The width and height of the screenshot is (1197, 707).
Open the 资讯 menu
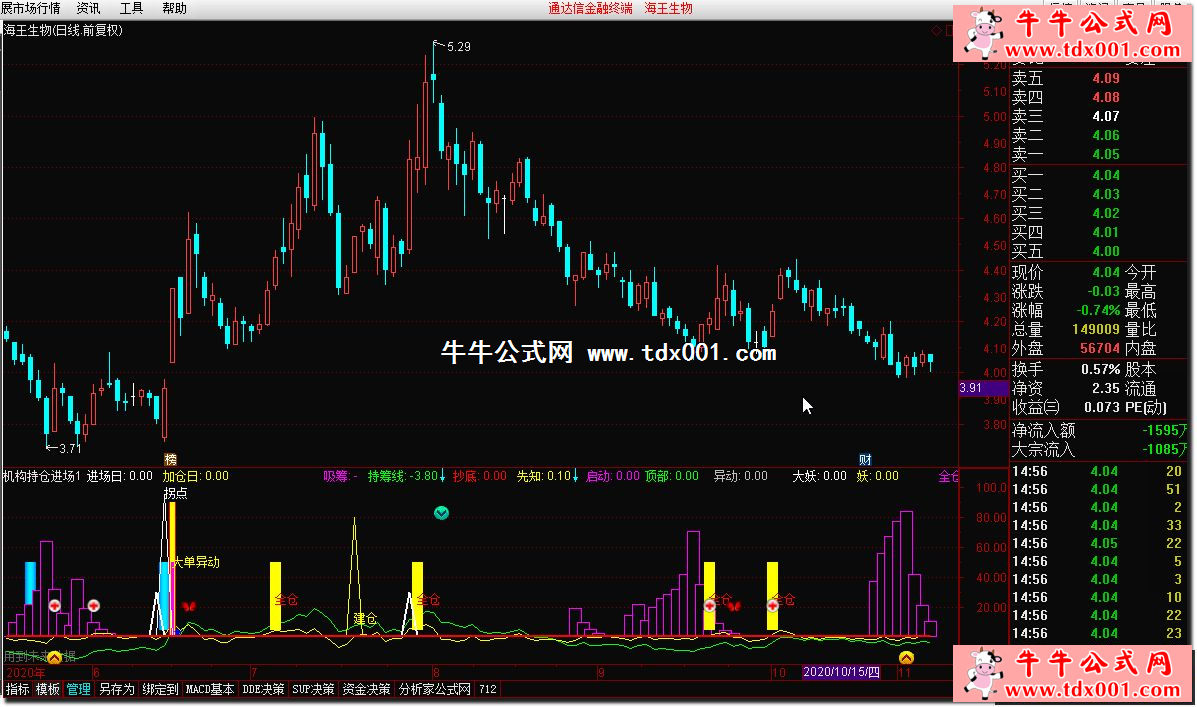coord(89,8)
